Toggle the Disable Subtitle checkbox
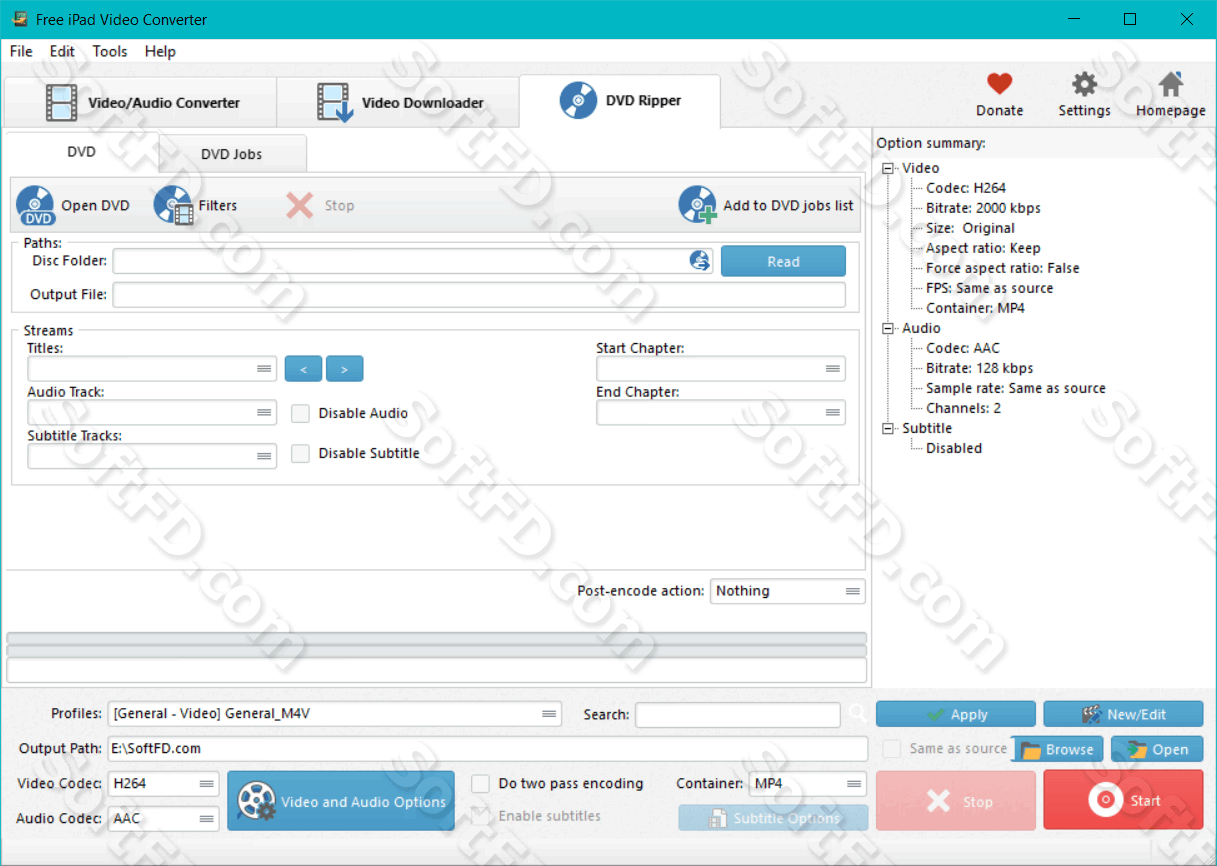The height and width of the screenshot is (866, 1217). coord(300,453)
